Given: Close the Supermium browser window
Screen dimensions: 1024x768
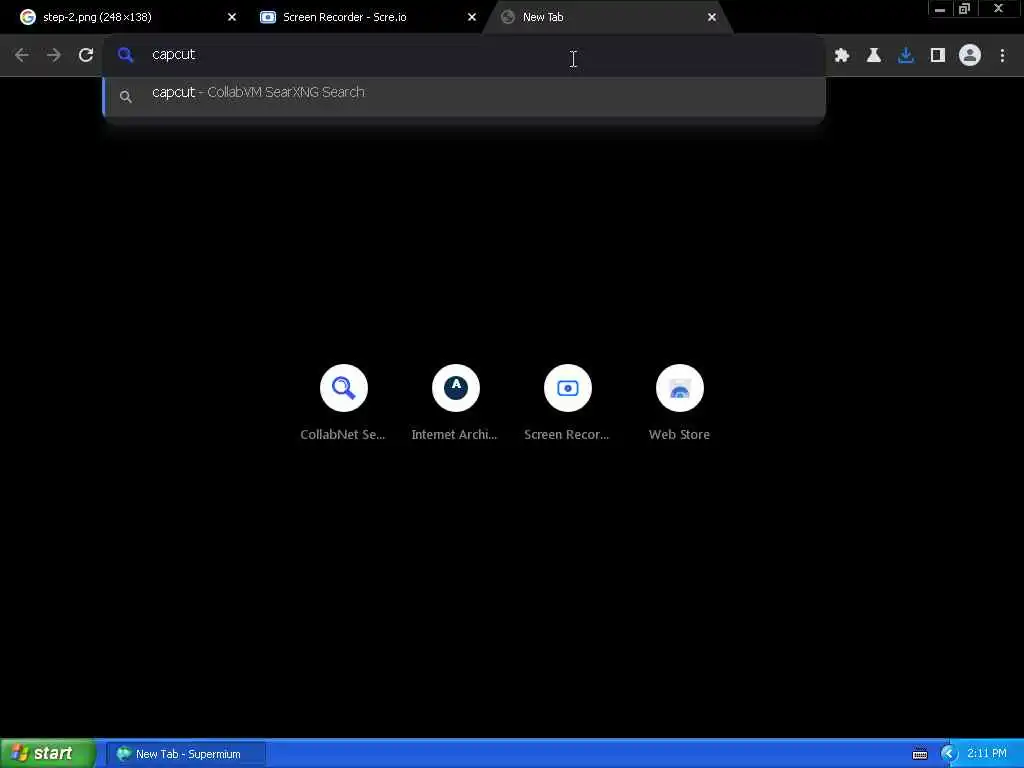Looking at the screenshot, I should 999,9.
